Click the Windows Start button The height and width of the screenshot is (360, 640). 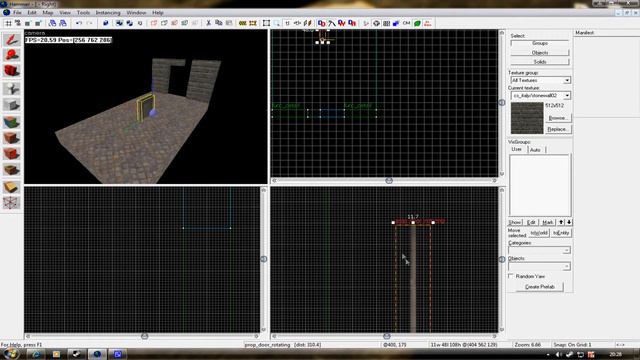click(11, 353)
